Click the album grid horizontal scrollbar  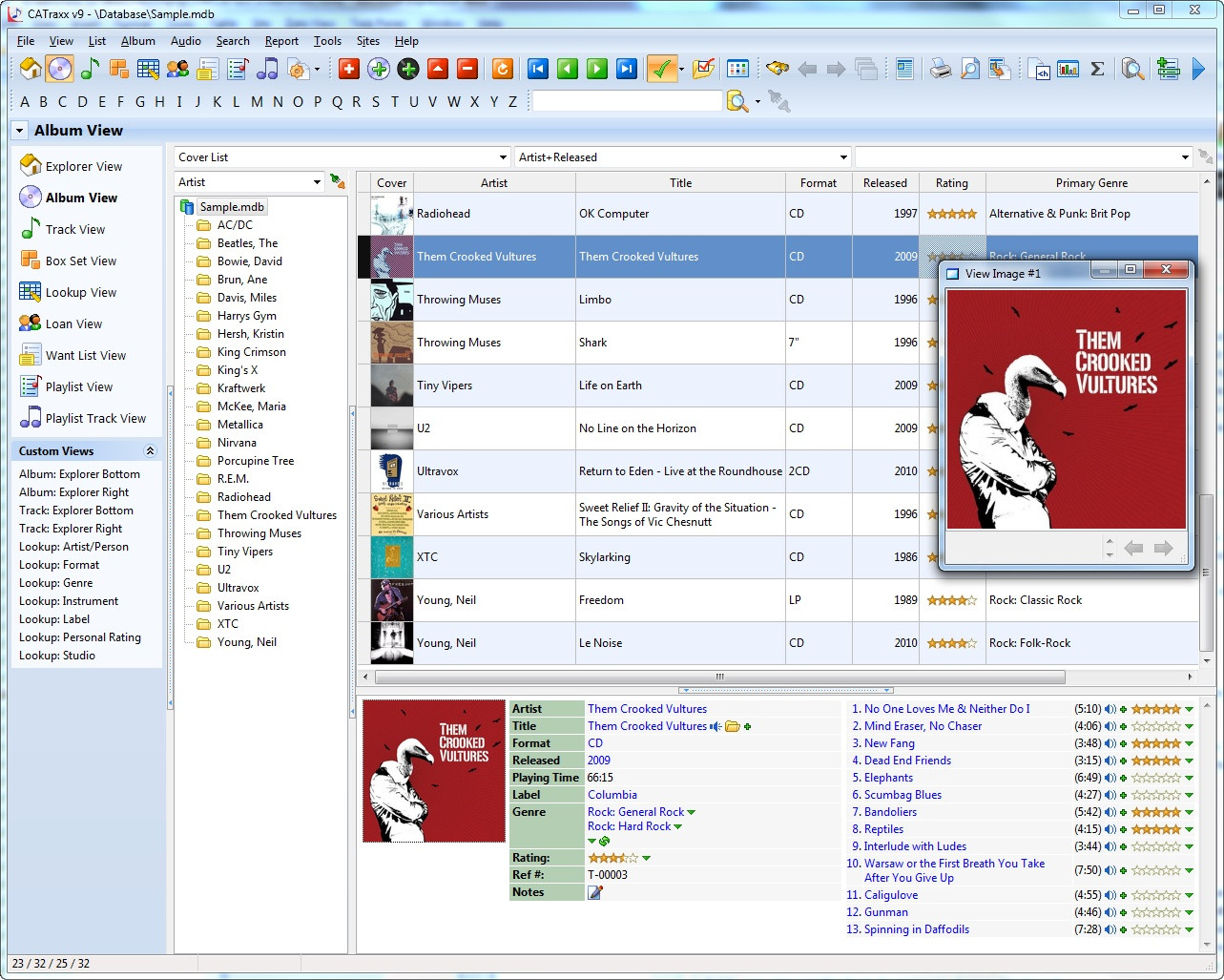coord(720,677)
